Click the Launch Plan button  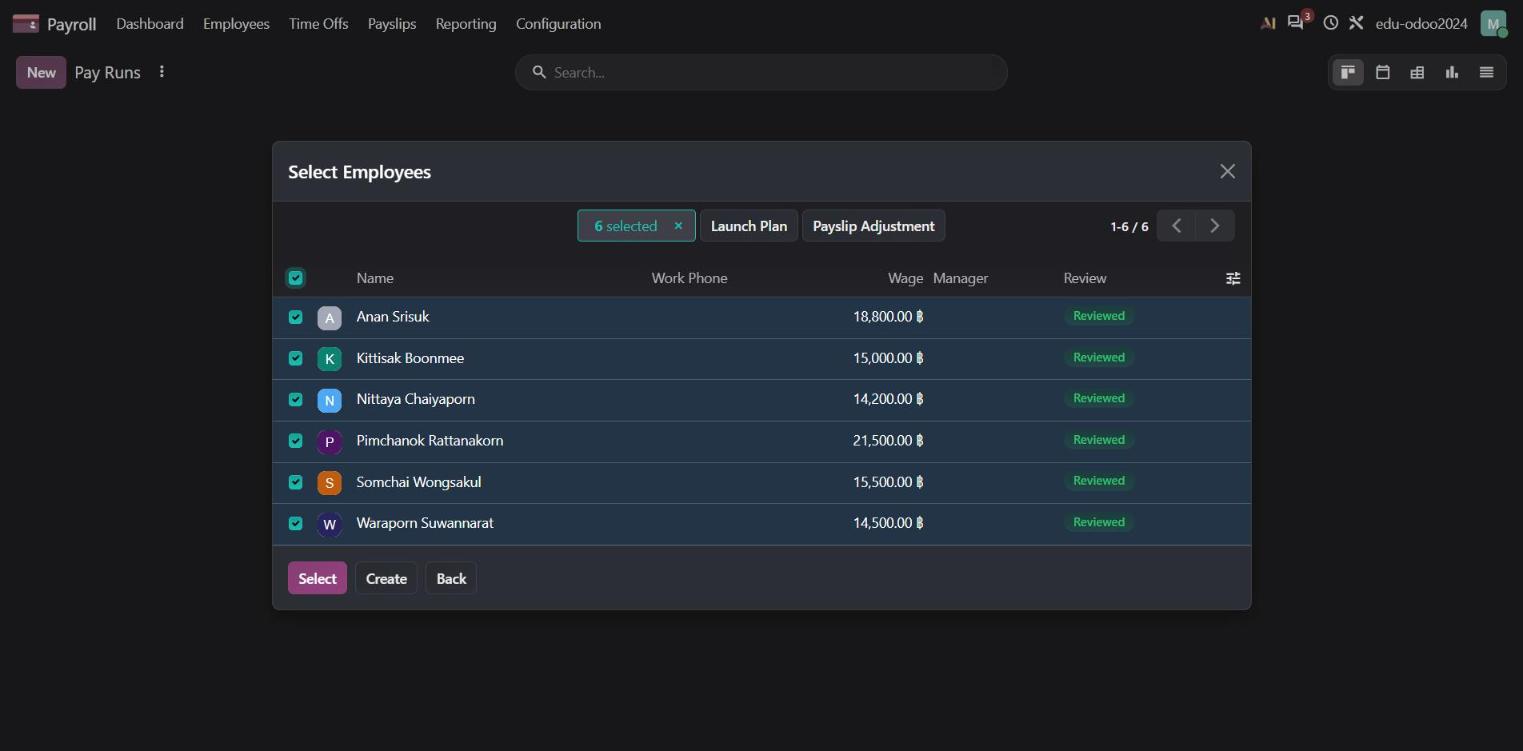tap(749, 226)
